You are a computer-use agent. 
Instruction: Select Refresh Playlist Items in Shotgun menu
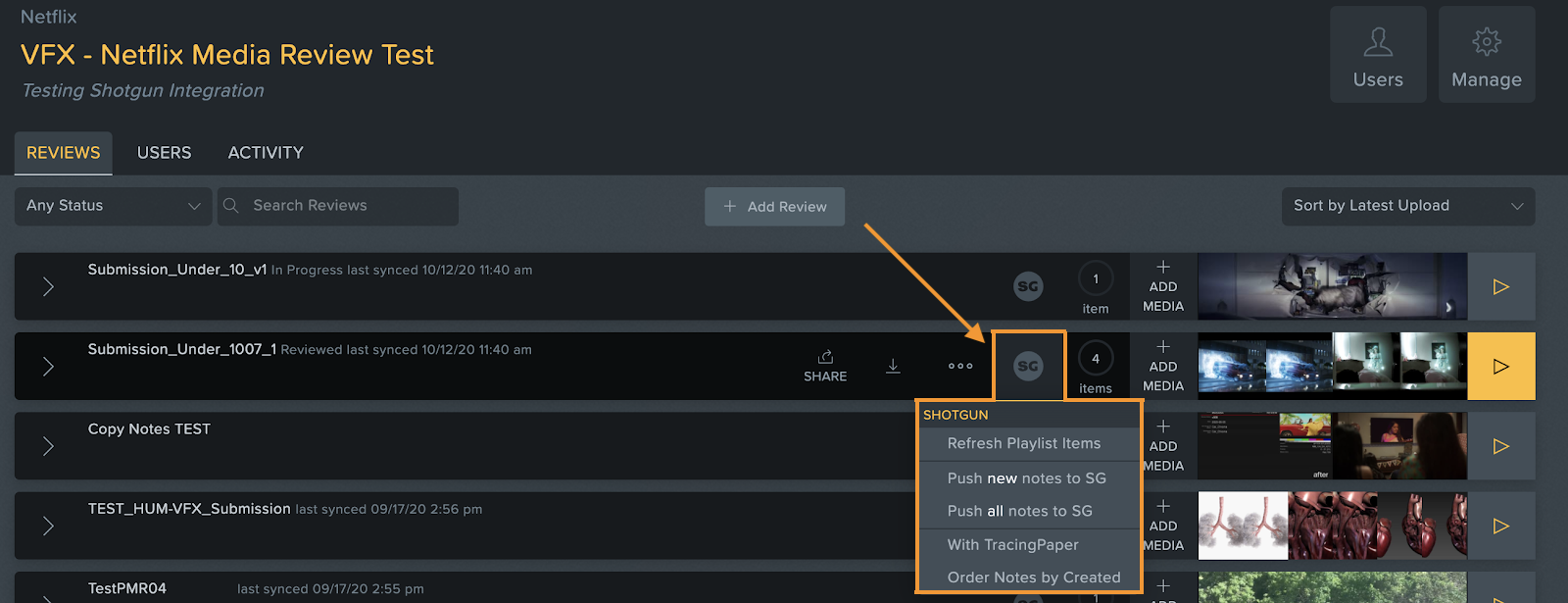pyautogui.click(x=1029, y=444)
